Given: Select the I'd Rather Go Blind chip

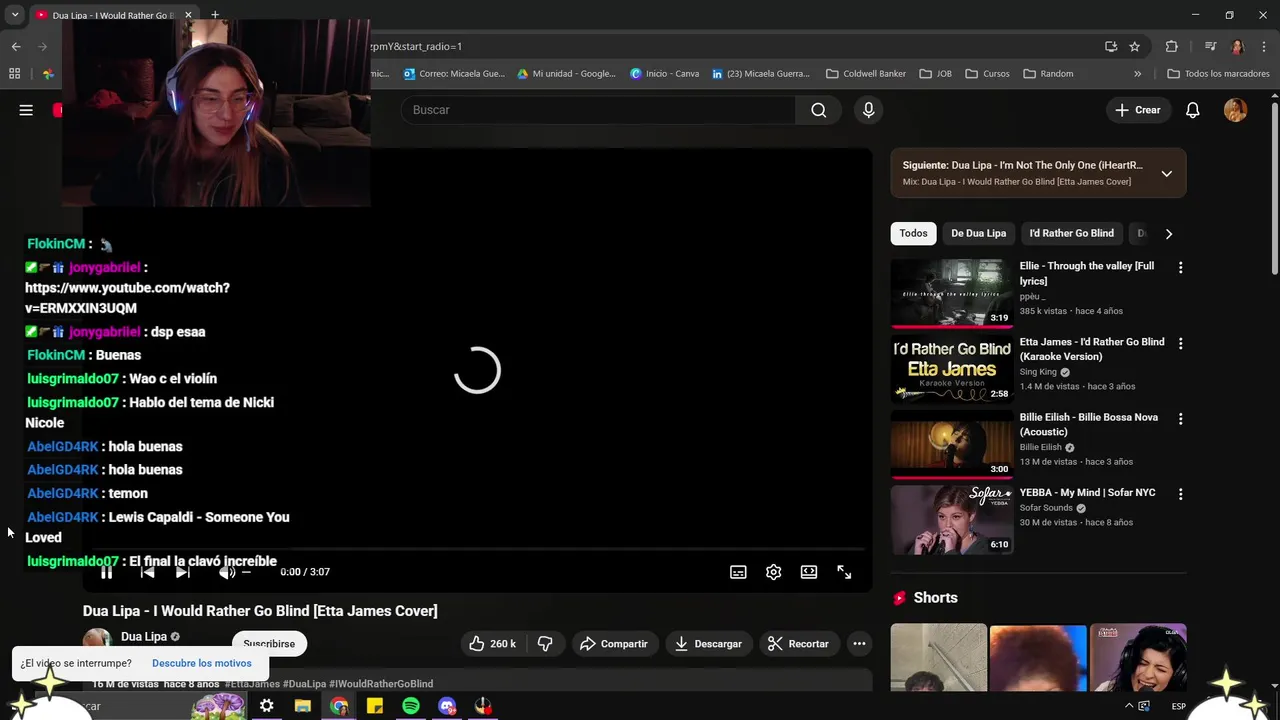Looking at the screenshot, I should coord(1071,233).
